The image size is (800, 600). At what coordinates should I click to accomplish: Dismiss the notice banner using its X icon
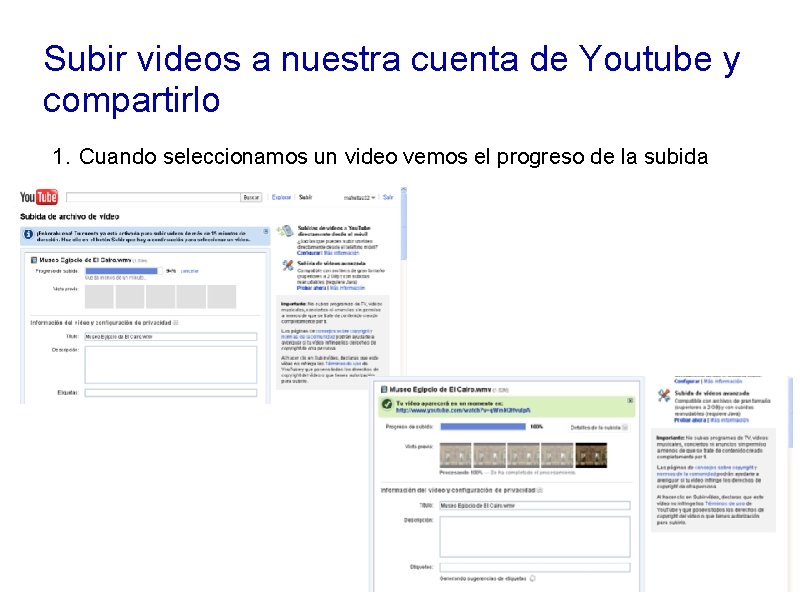point(266,232)
